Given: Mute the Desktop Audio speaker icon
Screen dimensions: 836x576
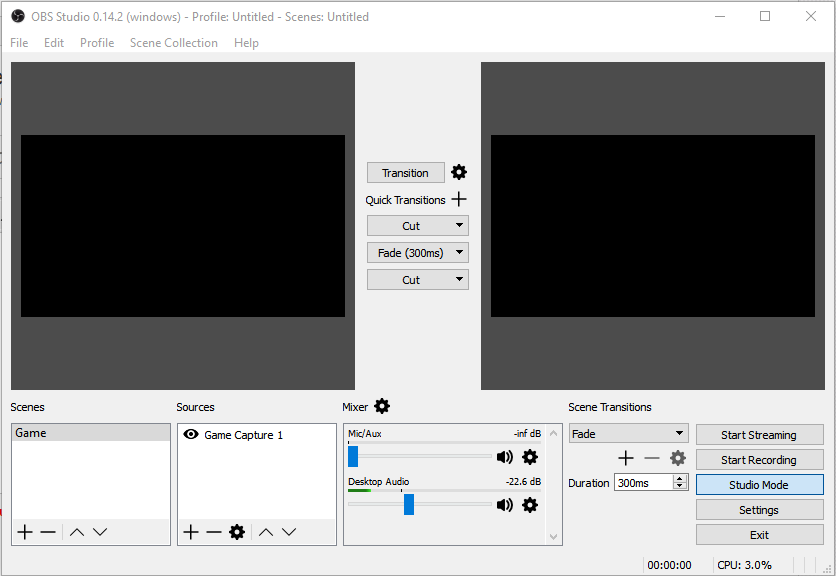Looking at the screenshot, I should (504, 505).
